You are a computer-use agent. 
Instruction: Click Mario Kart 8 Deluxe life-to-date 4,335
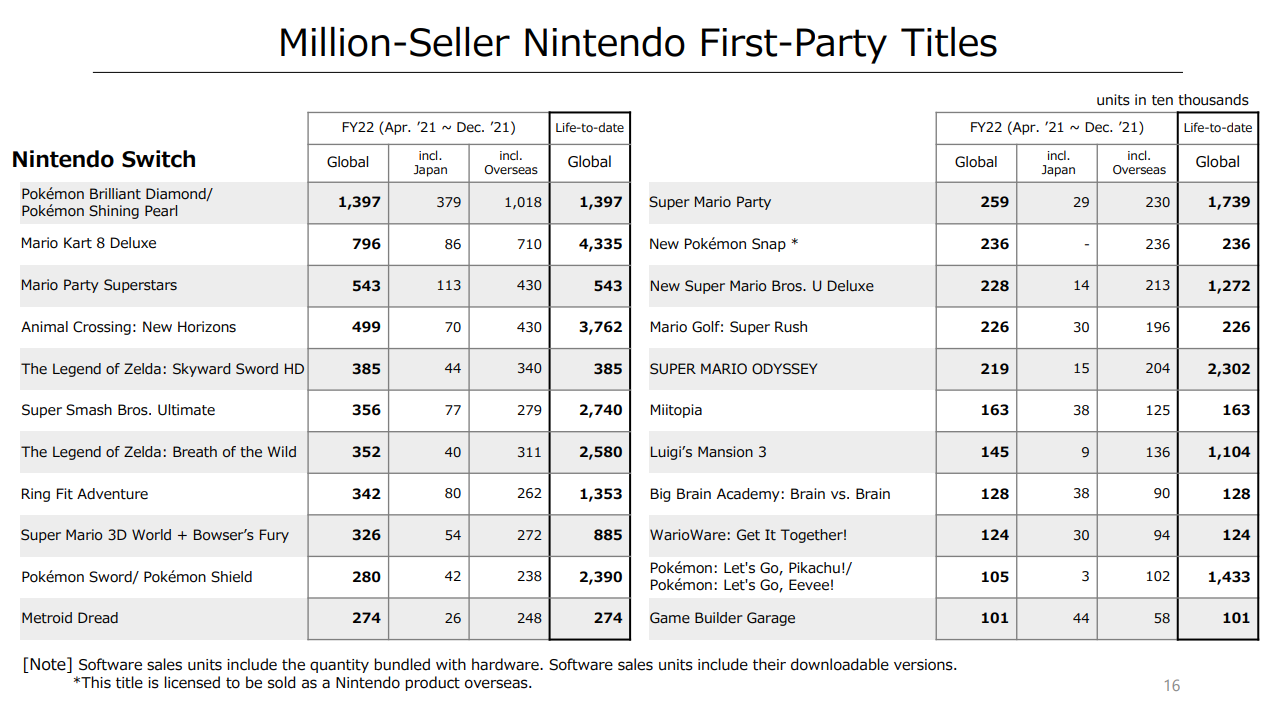tap(600, 244)
